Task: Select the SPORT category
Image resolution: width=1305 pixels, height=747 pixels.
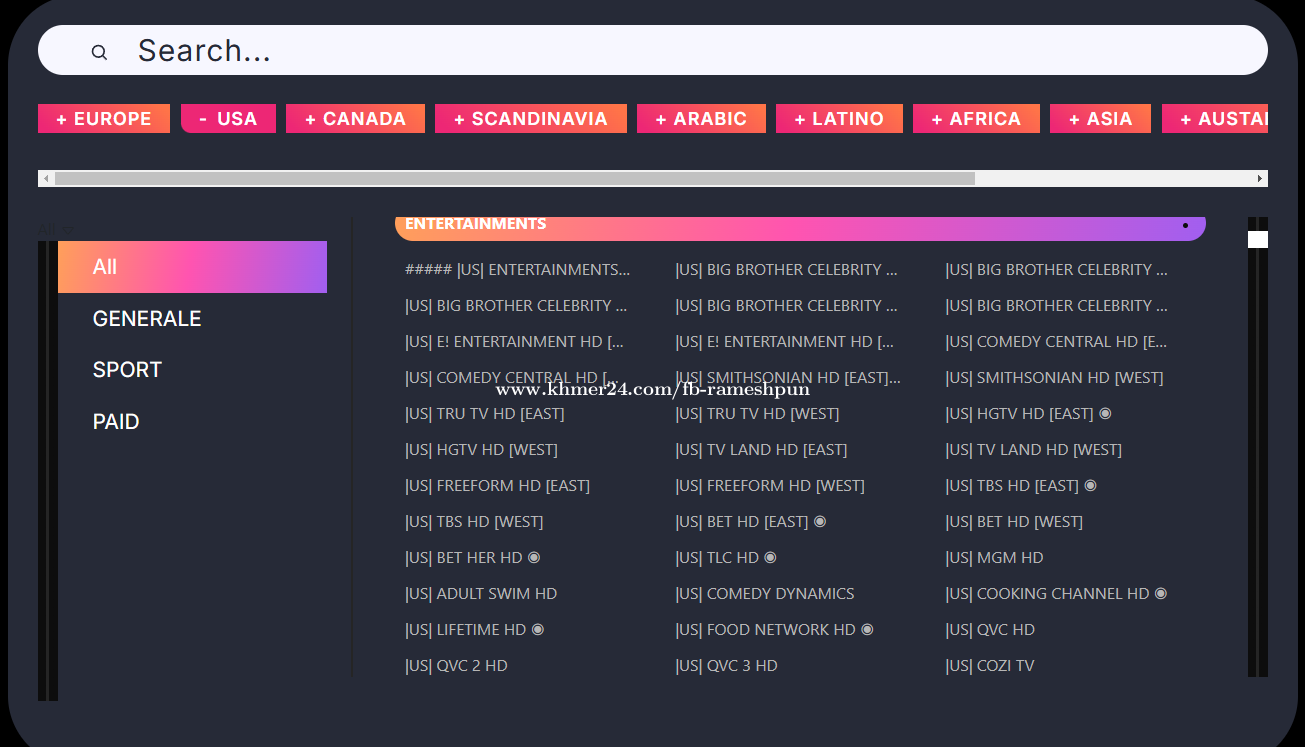Action: [127, 370]
